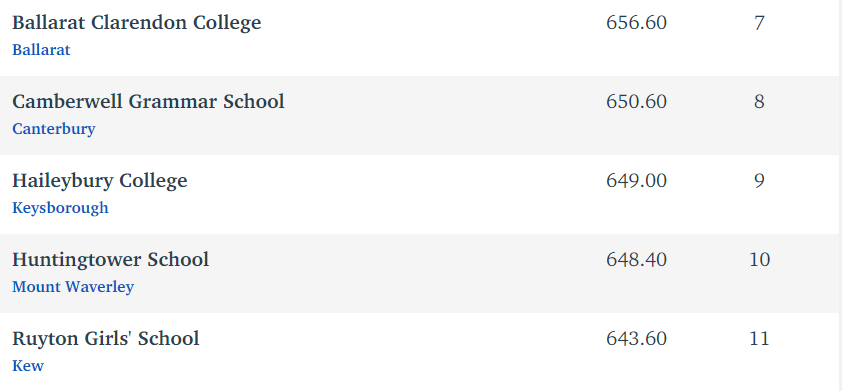This screenshot has width=842, height=391.
Task: Click rank number 11
Action: [x=759, y=338]
